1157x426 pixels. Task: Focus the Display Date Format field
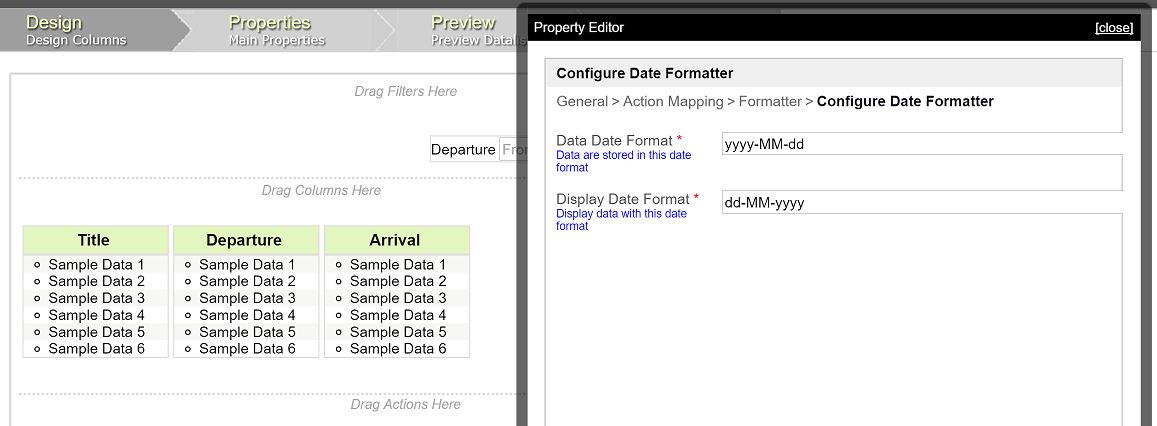[x=920, y=203]
